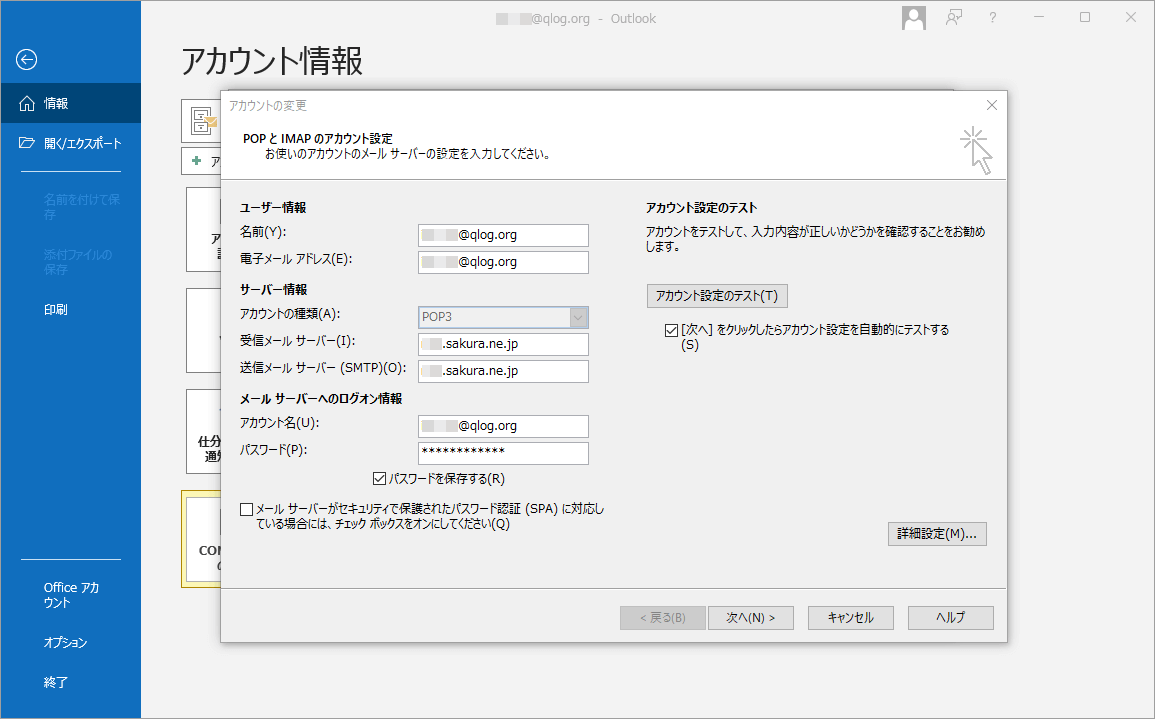Click the 受信メール サーバー(I) field
Screen dimensions: 1155x719
503,344
